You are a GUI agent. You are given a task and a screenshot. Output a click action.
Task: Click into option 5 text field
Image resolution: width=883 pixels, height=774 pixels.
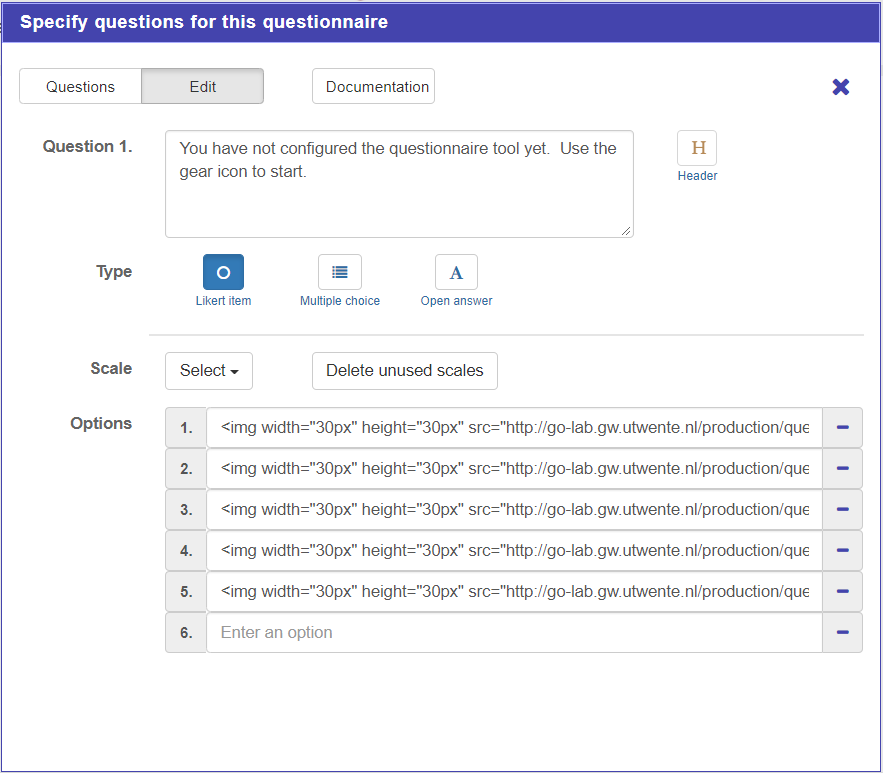click(514, 592)
